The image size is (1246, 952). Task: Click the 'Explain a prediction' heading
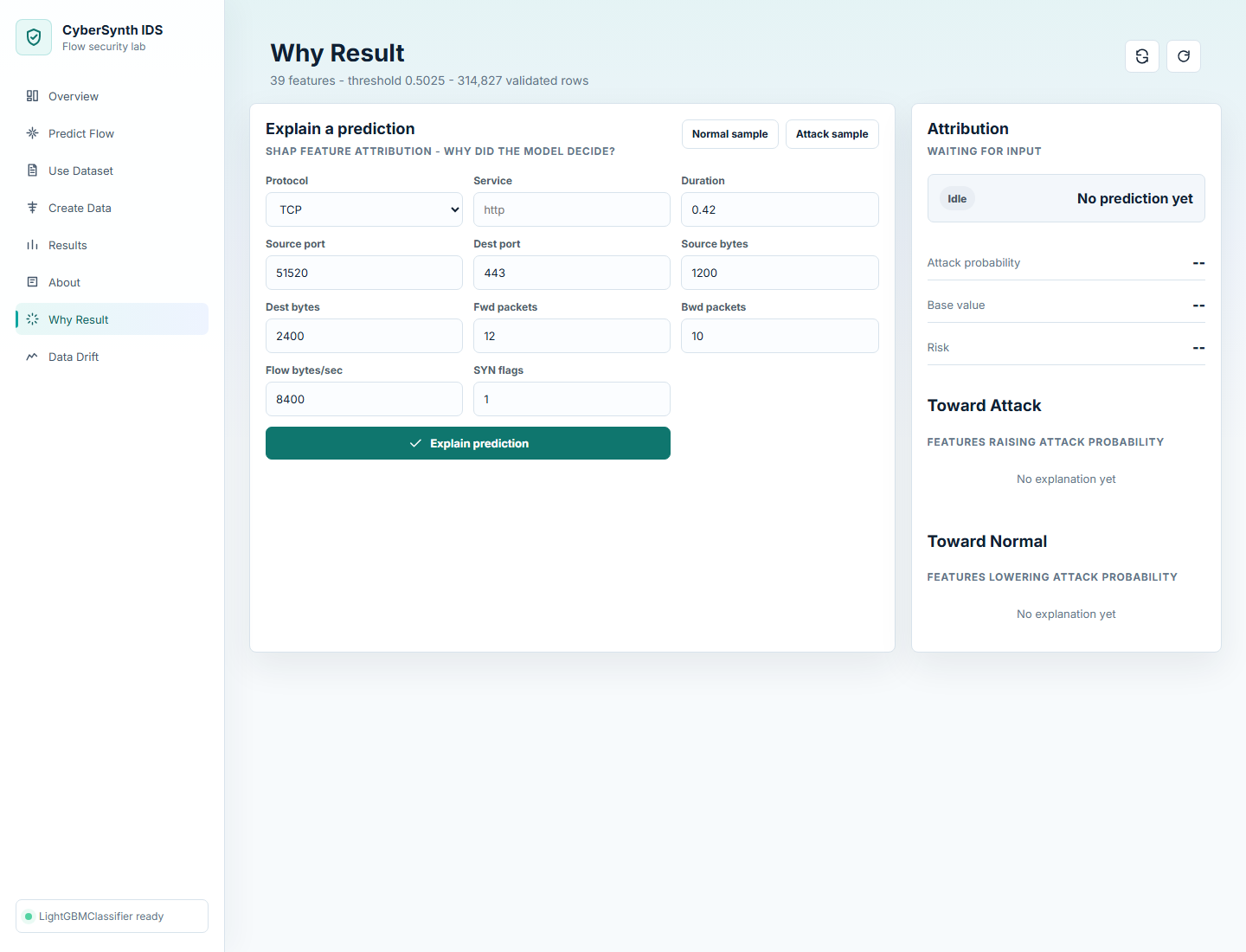340,129
